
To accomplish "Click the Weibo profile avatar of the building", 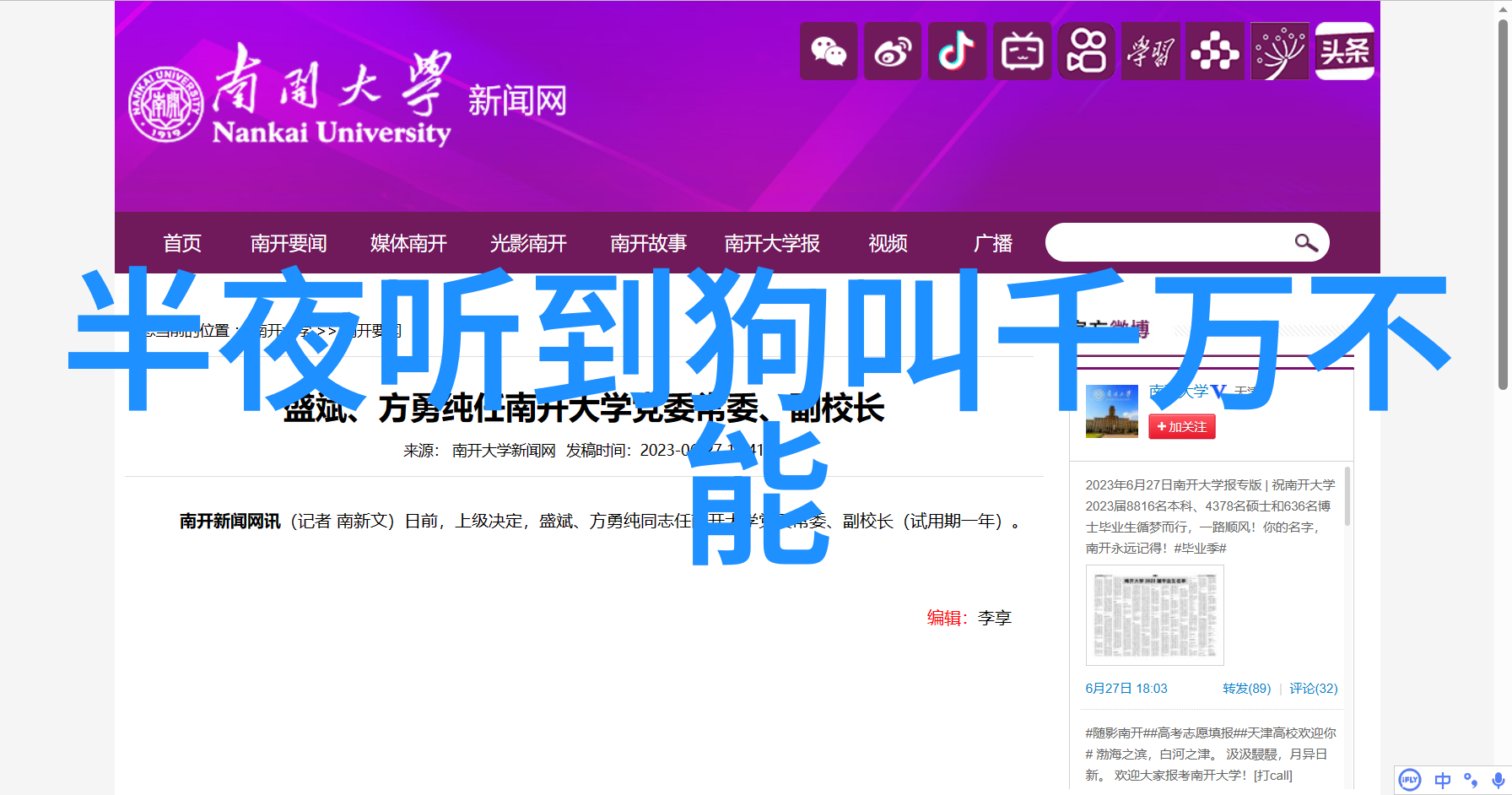I will click(1111, 411).
